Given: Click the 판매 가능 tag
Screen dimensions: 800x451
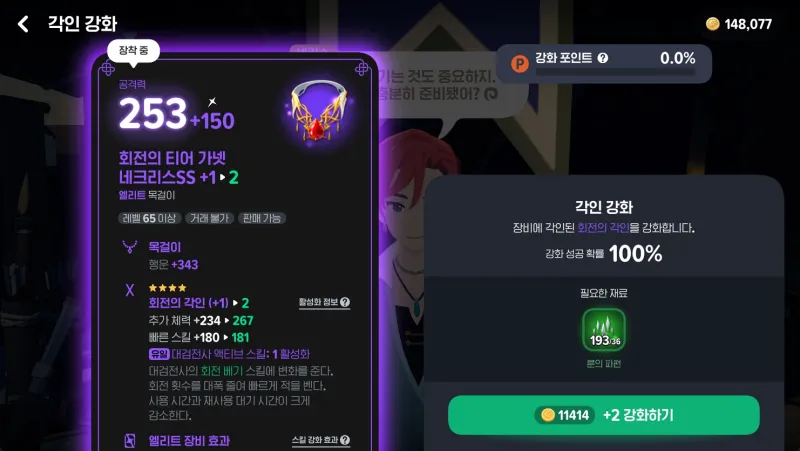Looking at the screenshot, I should (262, 218).
